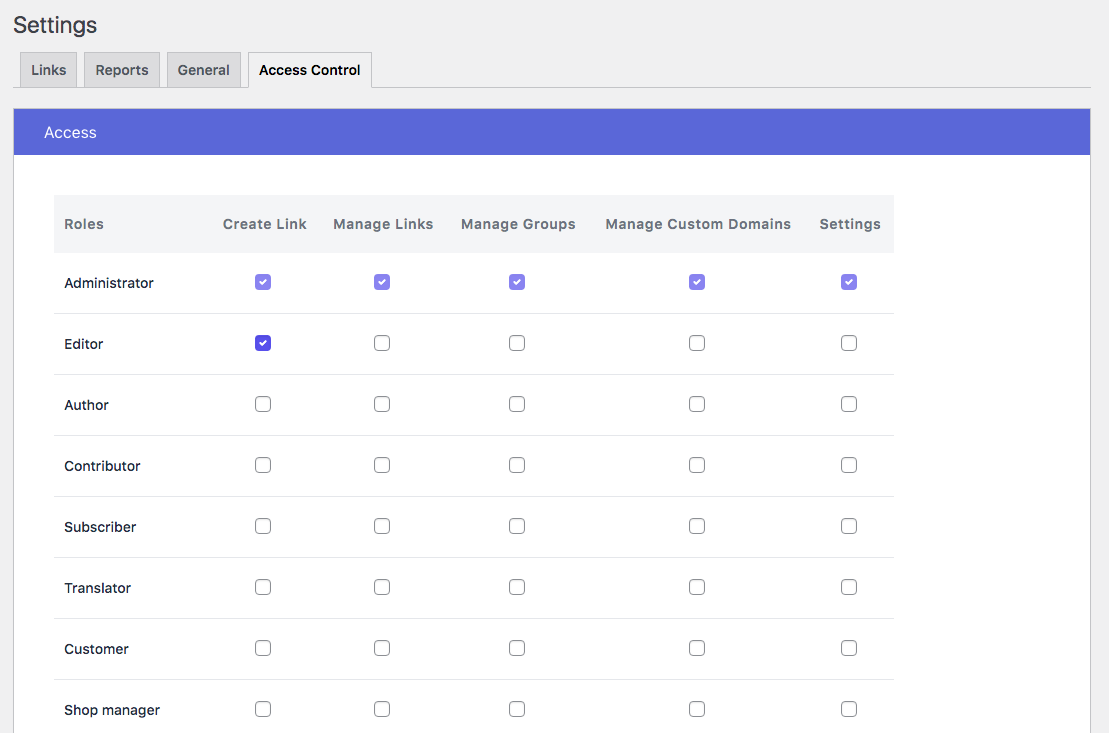Tick Manage Groups for Customer
This screenshot has height=733, width=1109.
point(517,648)
